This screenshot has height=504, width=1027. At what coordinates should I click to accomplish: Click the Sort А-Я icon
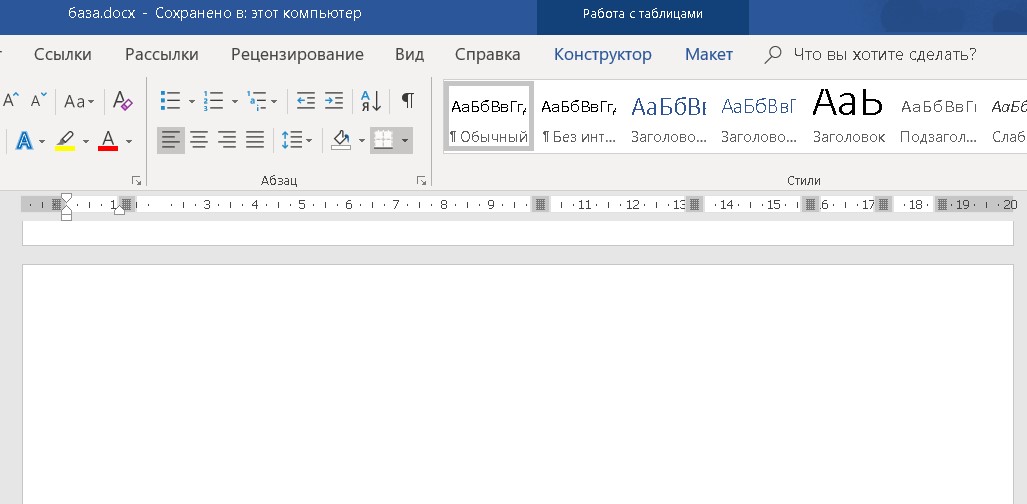tap(371, 101)
